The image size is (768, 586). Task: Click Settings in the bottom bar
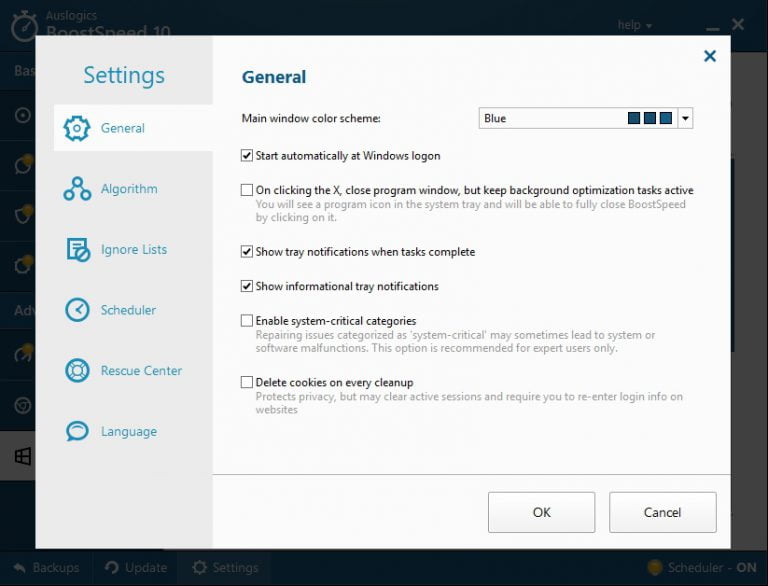[x=225, y=567]
